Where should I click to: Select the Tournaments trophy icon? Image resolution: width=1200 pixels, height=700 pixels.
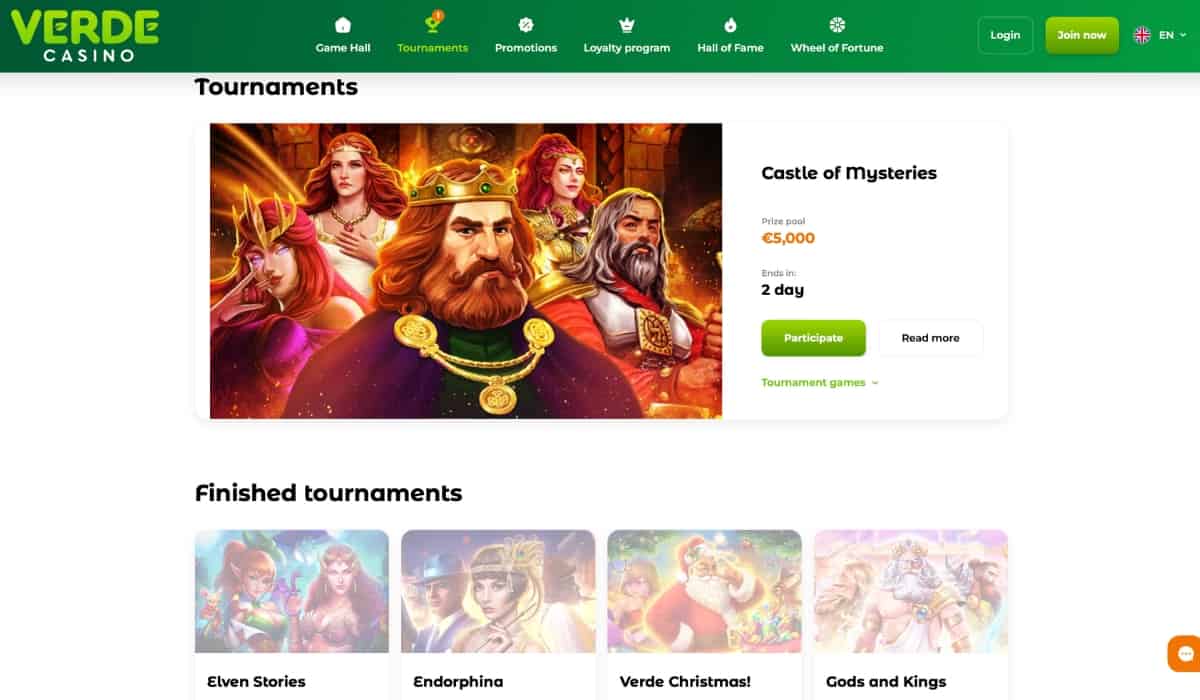pos(432,24)
